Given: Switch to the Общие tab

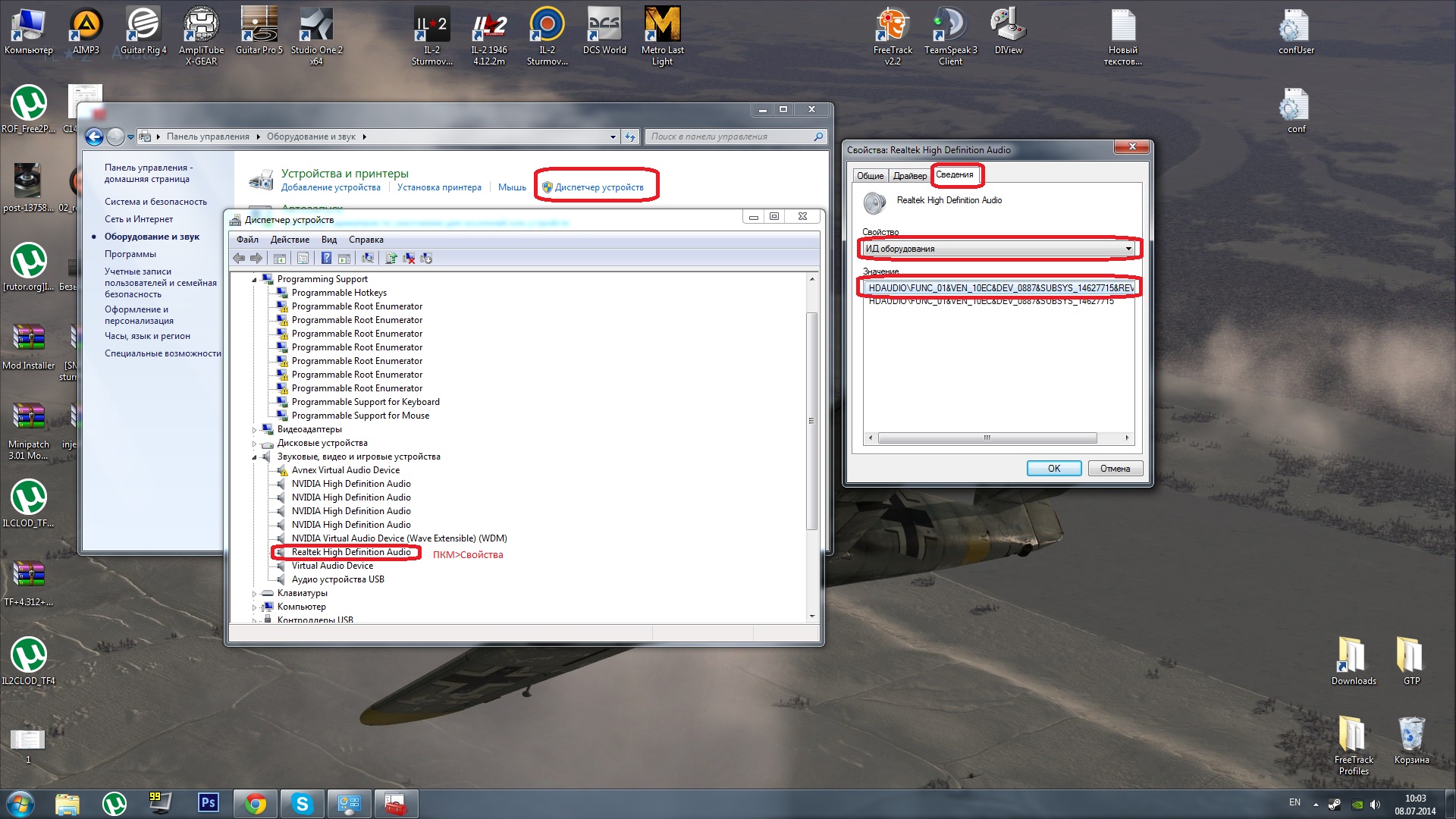Looking at the screenshot, I should (871, 176).
